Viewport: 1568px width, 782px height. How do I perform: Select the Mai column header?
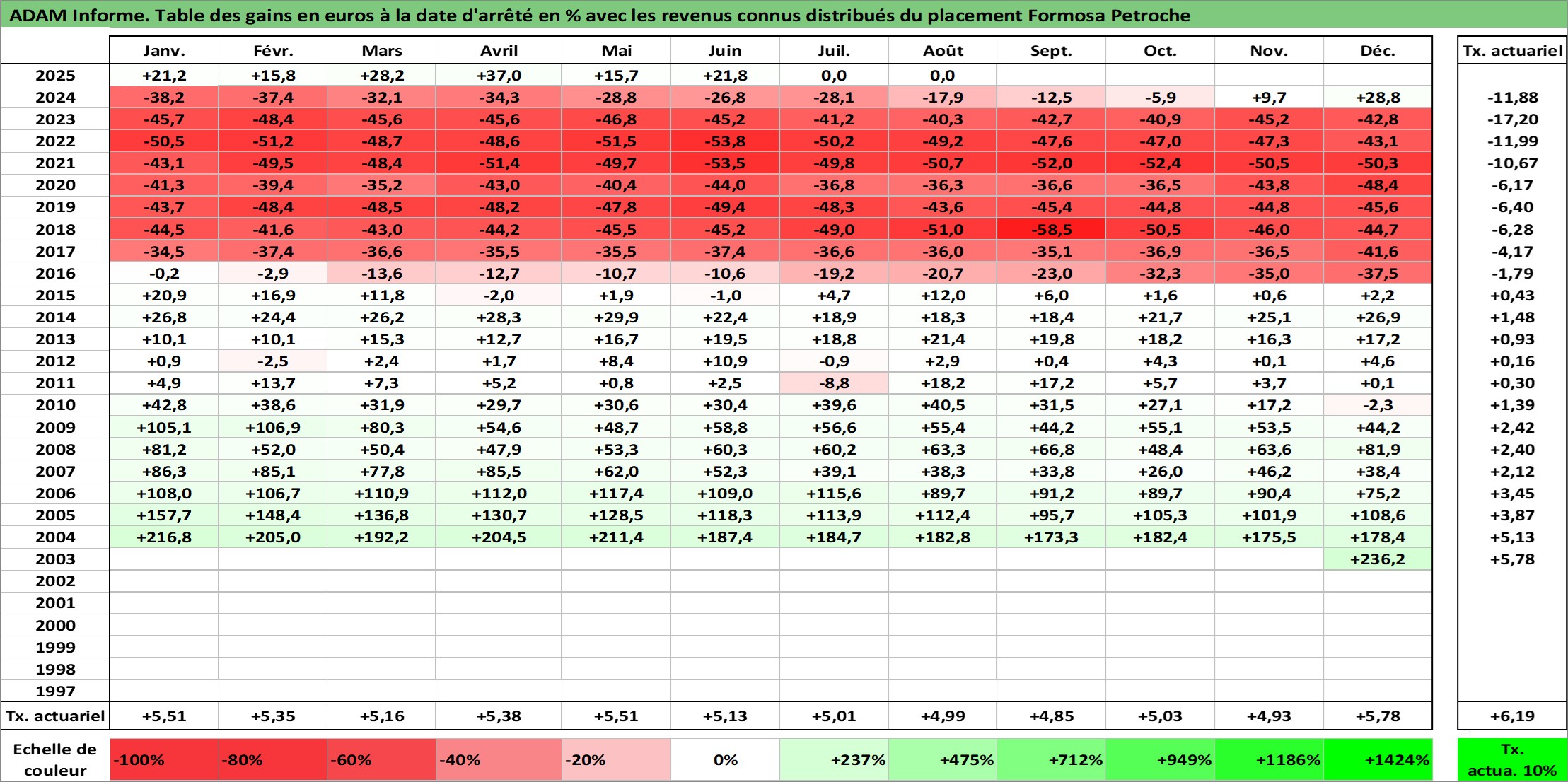(x=616, y=50)
